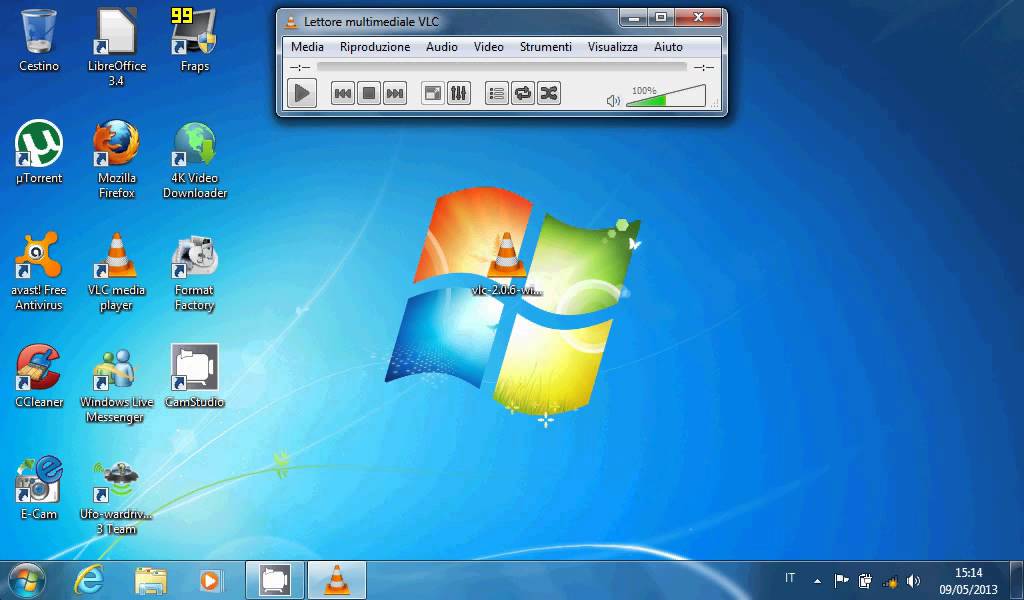Show the VLC playlist
Viewport: 1024px width, 600px height.
click(497, 93)
